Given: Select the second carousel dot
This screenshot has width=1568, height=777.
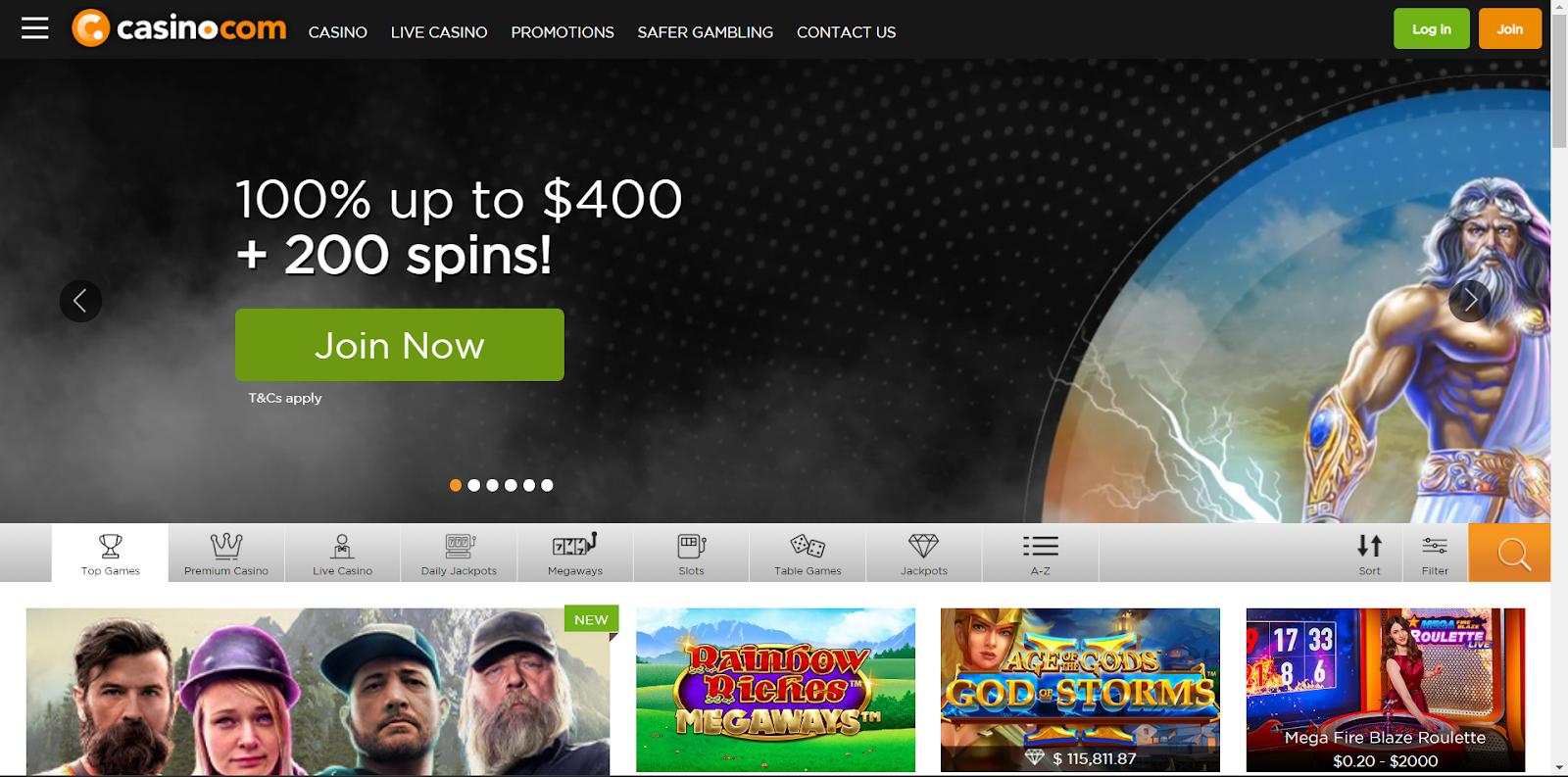Looking at the screenshot, I should 474,485.
